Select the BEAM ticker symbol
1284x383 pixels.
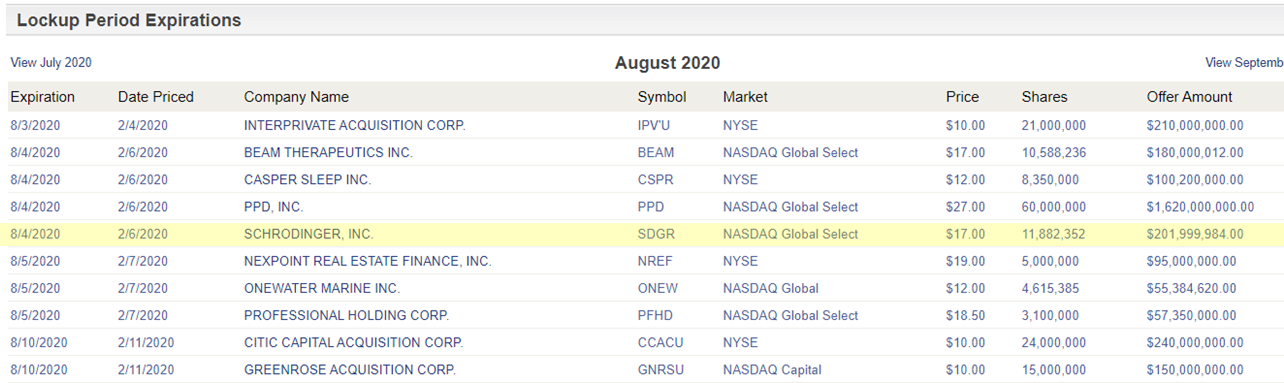(x=656, y=153)
